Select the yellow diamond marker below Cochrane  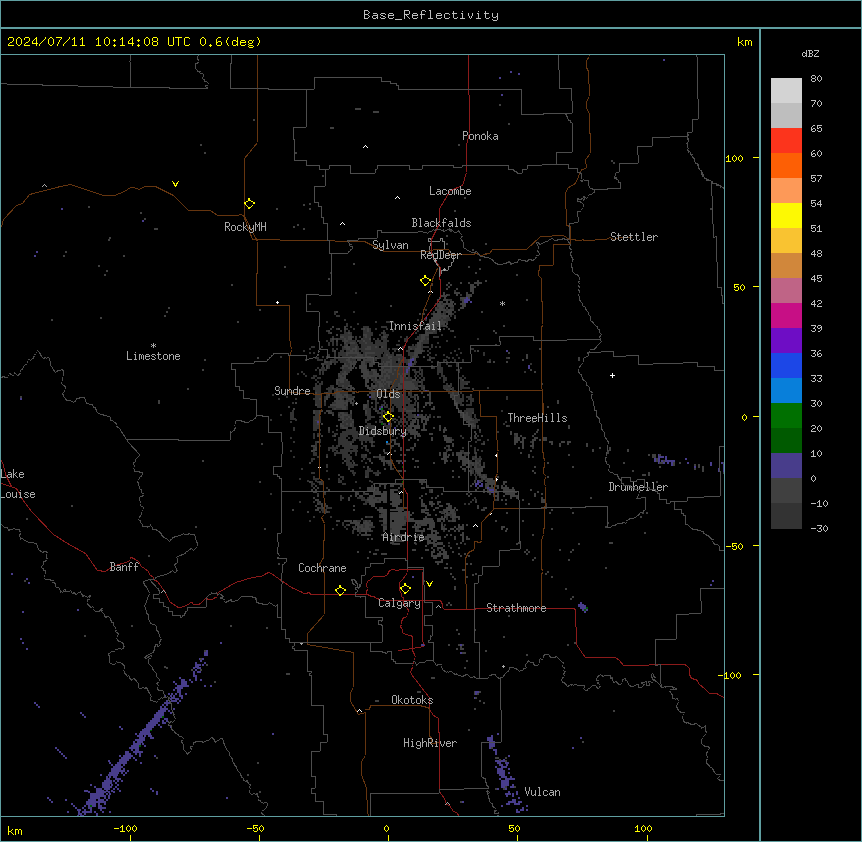(340, 590)
